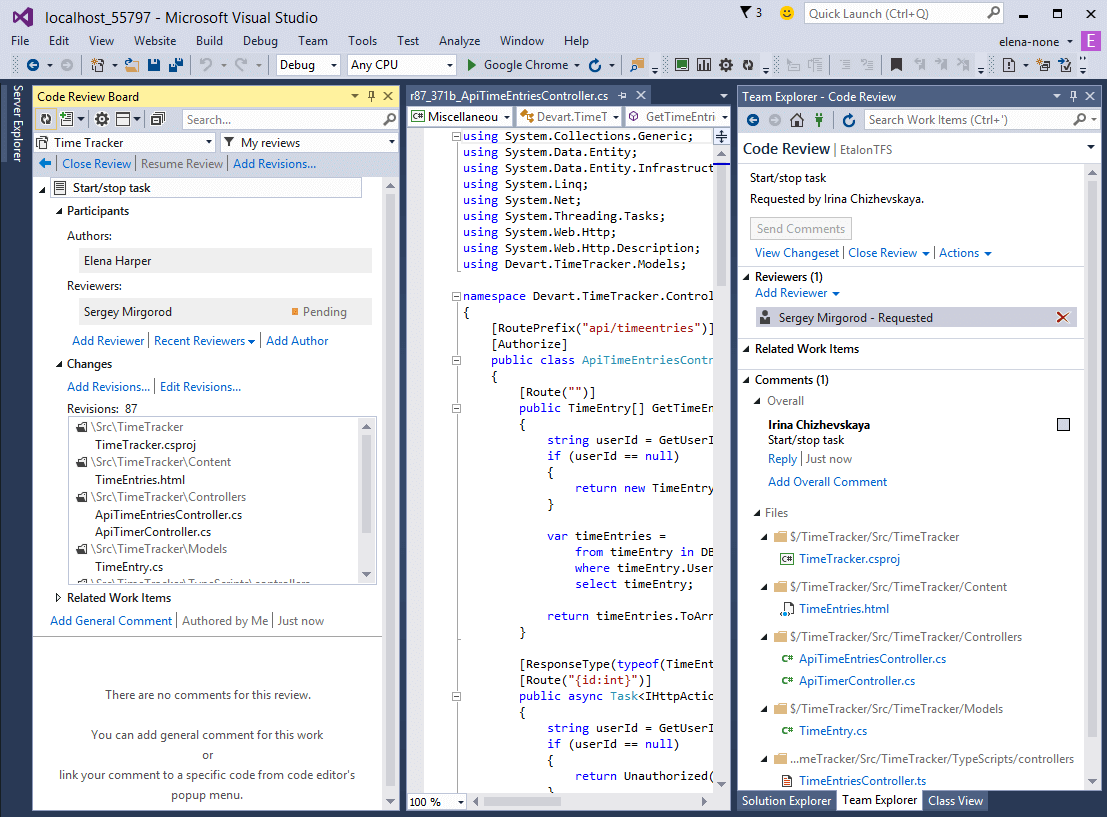Expand the Related Work Items node in Code Review Board
Image resolution: width=1107 pixels, height=817 pixels.
coord(58,598)
